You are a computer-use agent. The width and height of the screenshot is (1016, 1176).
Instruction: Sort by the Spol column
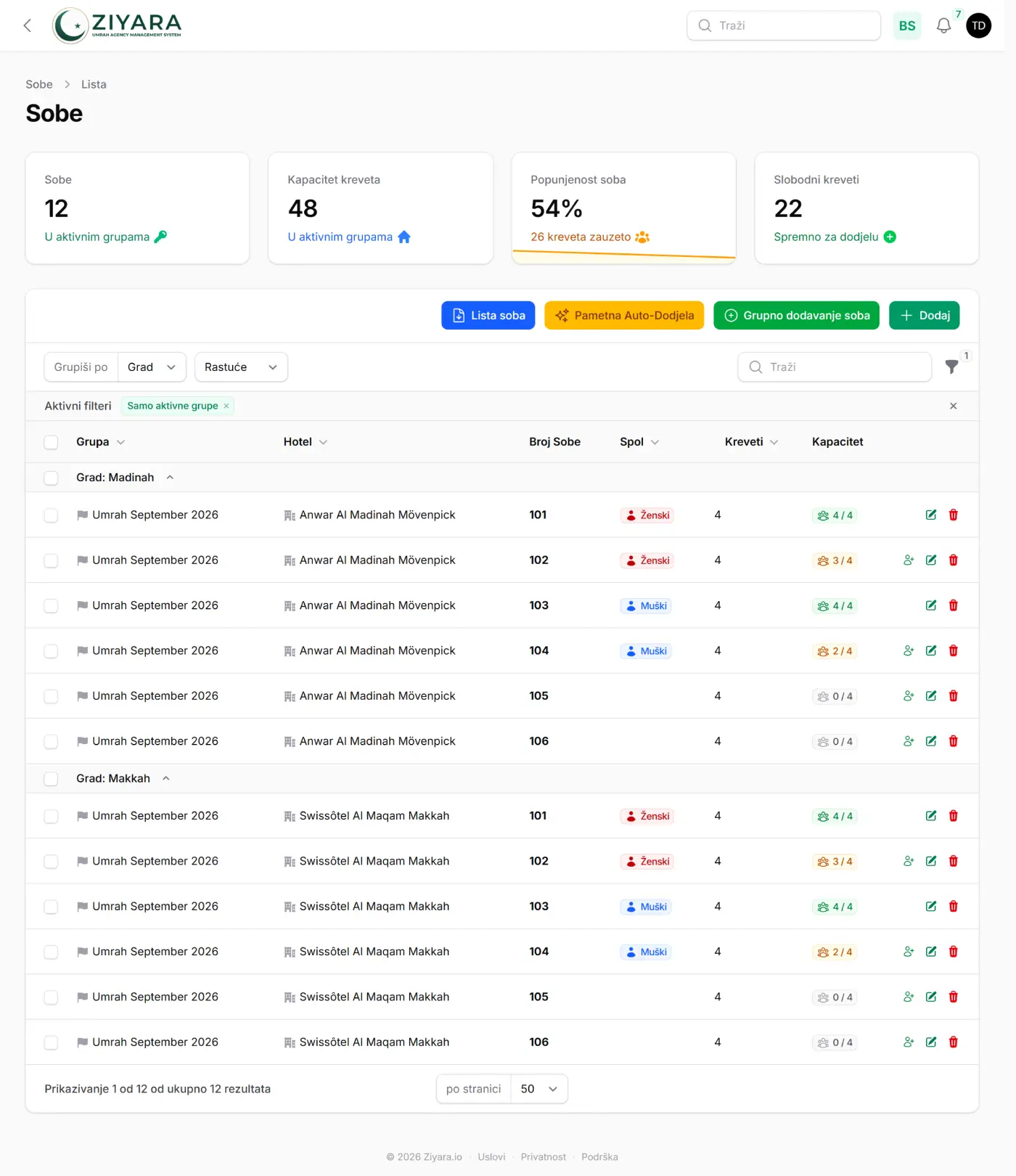point(639,441)
